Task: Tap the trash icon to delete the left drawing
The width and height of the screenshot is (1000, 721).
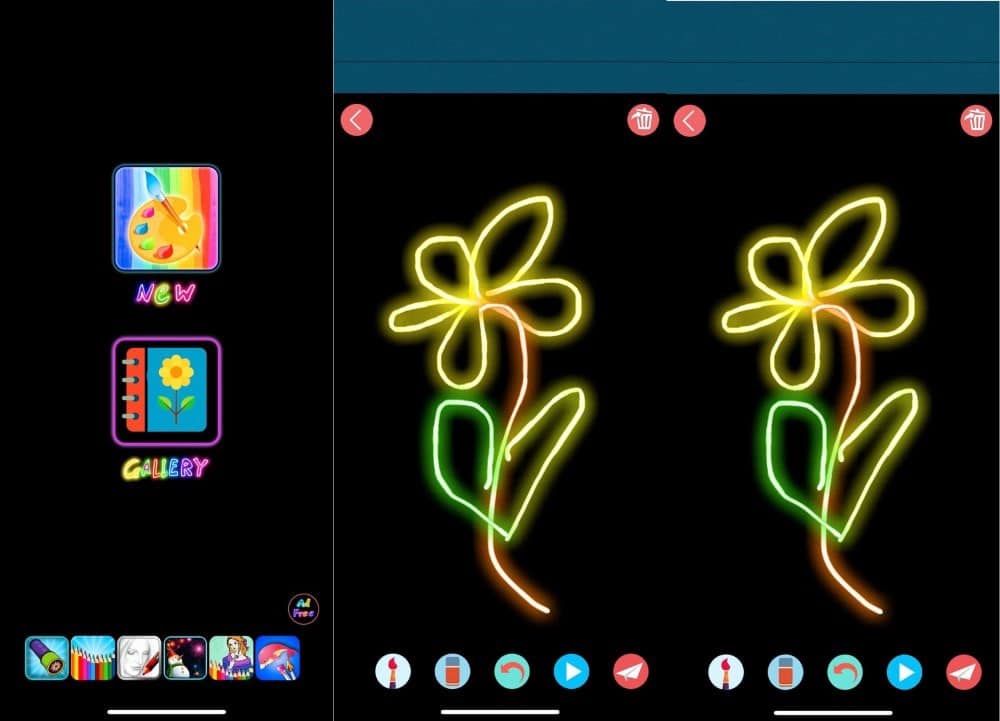Action: [x=645, y=120]
